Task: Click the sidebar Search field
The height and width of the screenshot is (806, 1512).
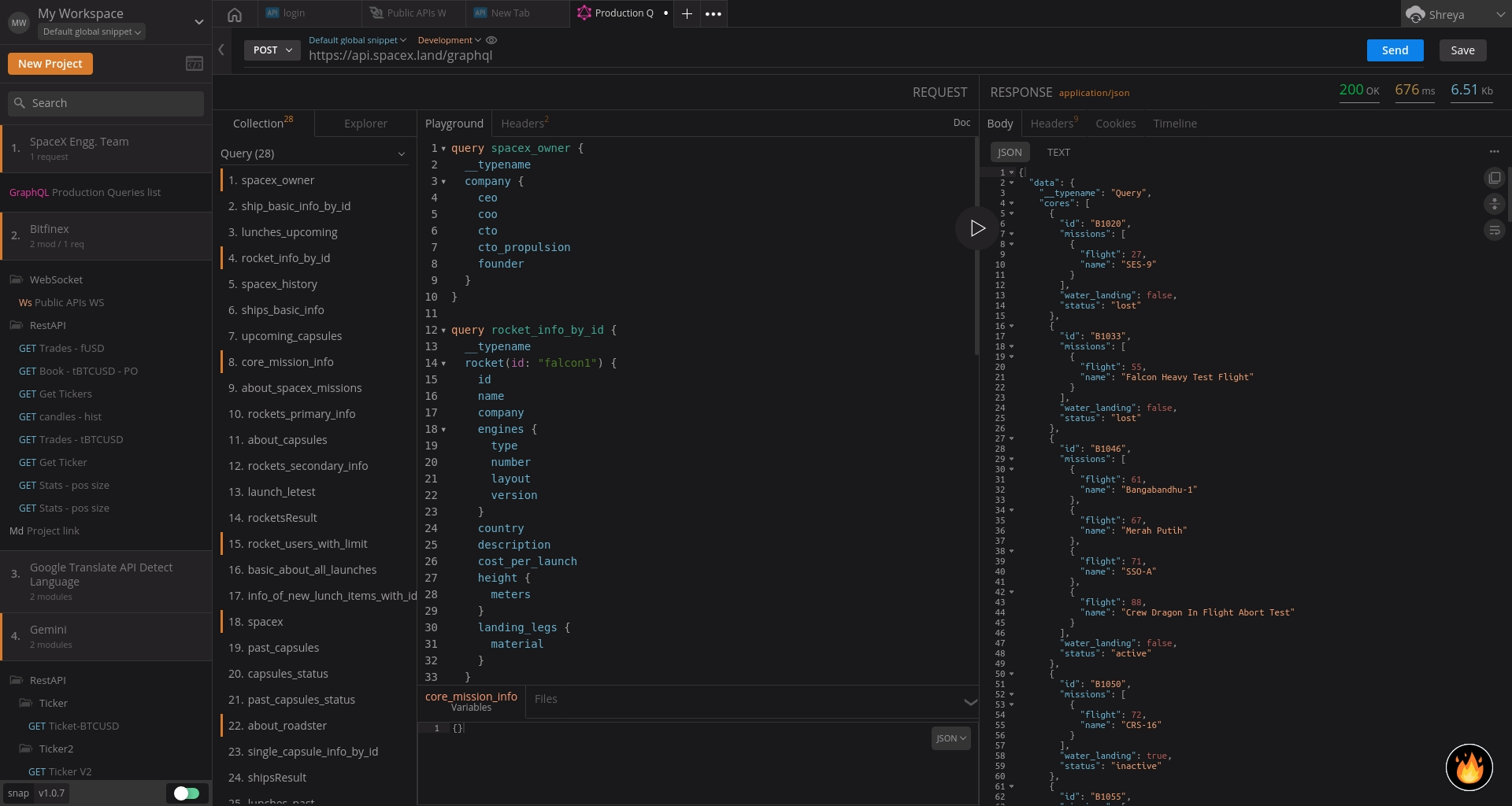Action: pyautogui.click(x=106, y=103)
